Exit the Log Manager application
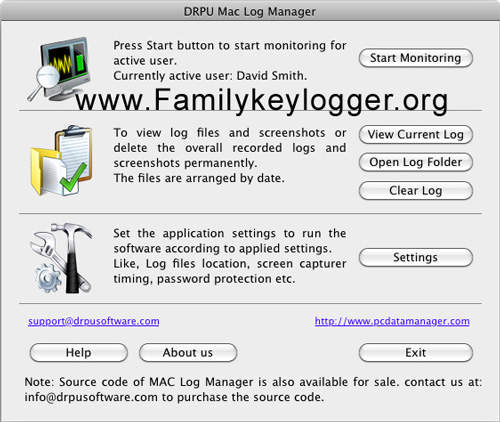The image size is (500, 422). pos(416,353)
